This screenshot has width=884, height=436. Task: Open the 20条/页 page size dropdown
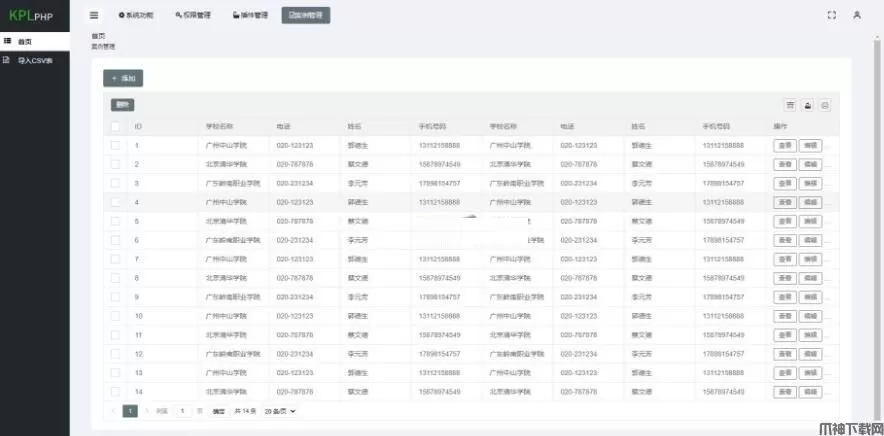[x=280, y=411]
